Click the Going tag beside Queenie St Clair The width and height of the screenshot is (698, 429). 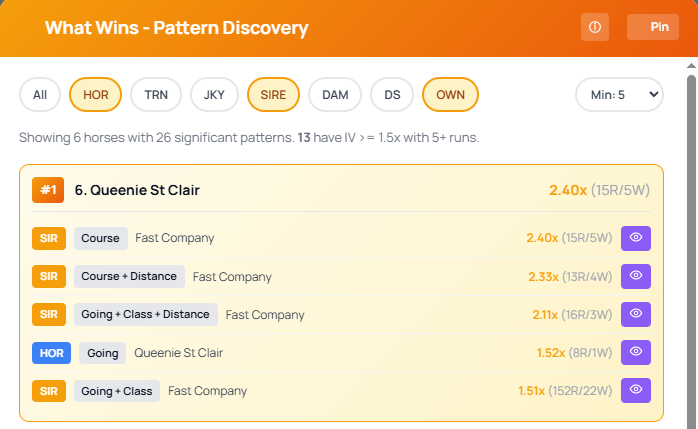point(103,353)
